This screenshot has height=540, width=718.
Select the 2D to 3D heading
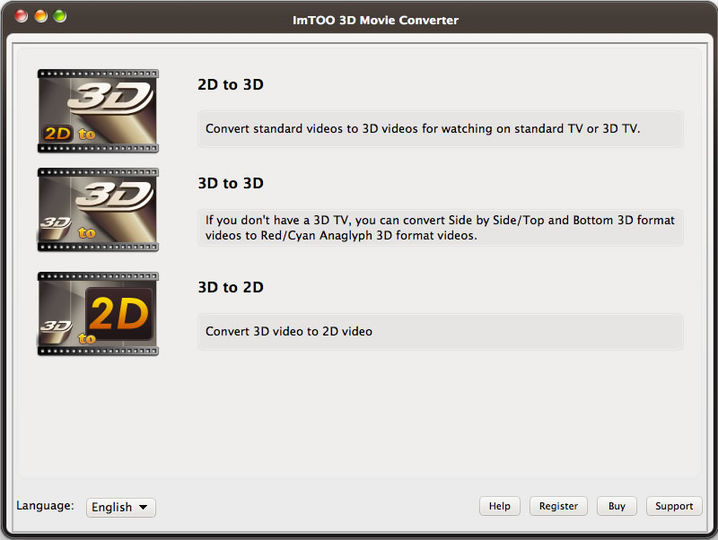(230, 85)
